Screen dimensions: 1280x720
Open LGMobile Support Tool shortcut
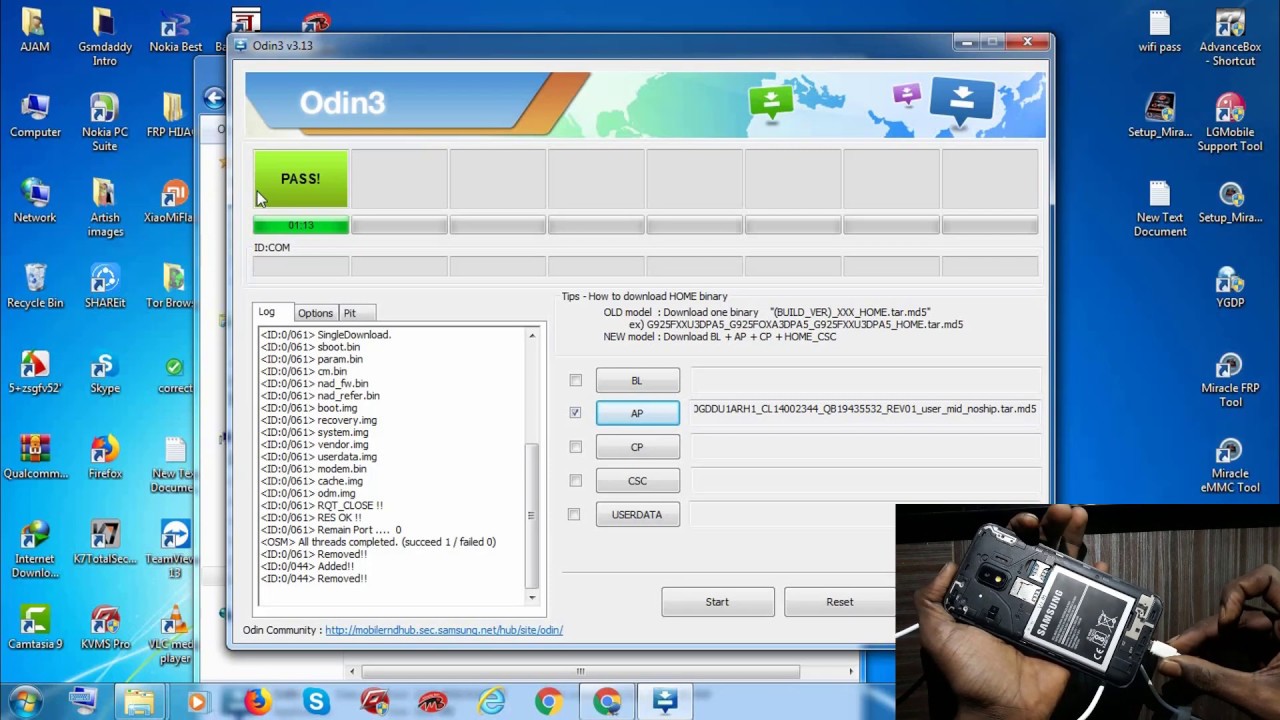1230,122
